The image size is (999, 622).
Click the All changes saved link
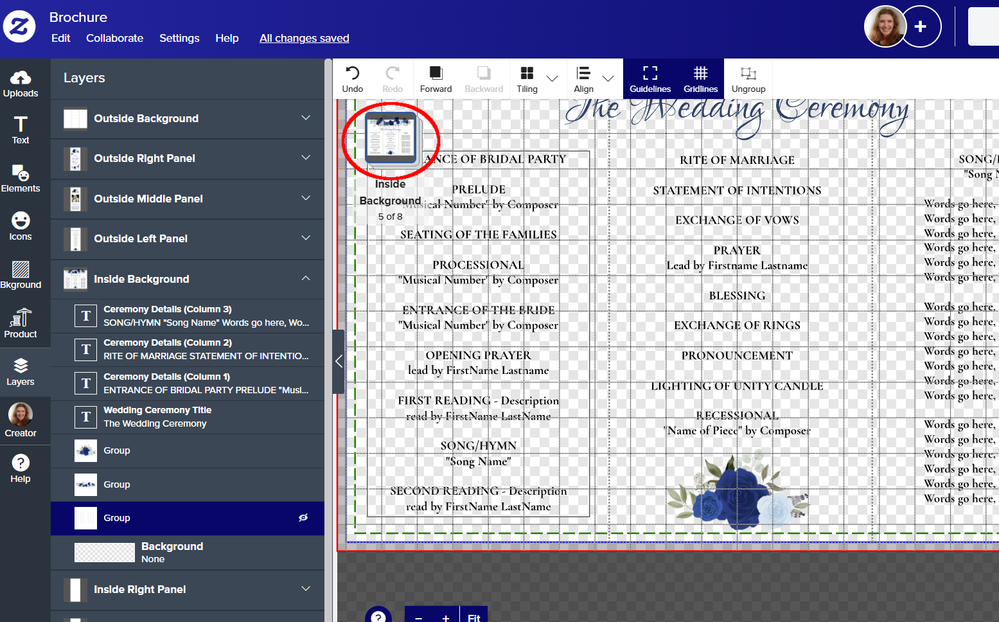pyautogui.click(x=304, y=38)
